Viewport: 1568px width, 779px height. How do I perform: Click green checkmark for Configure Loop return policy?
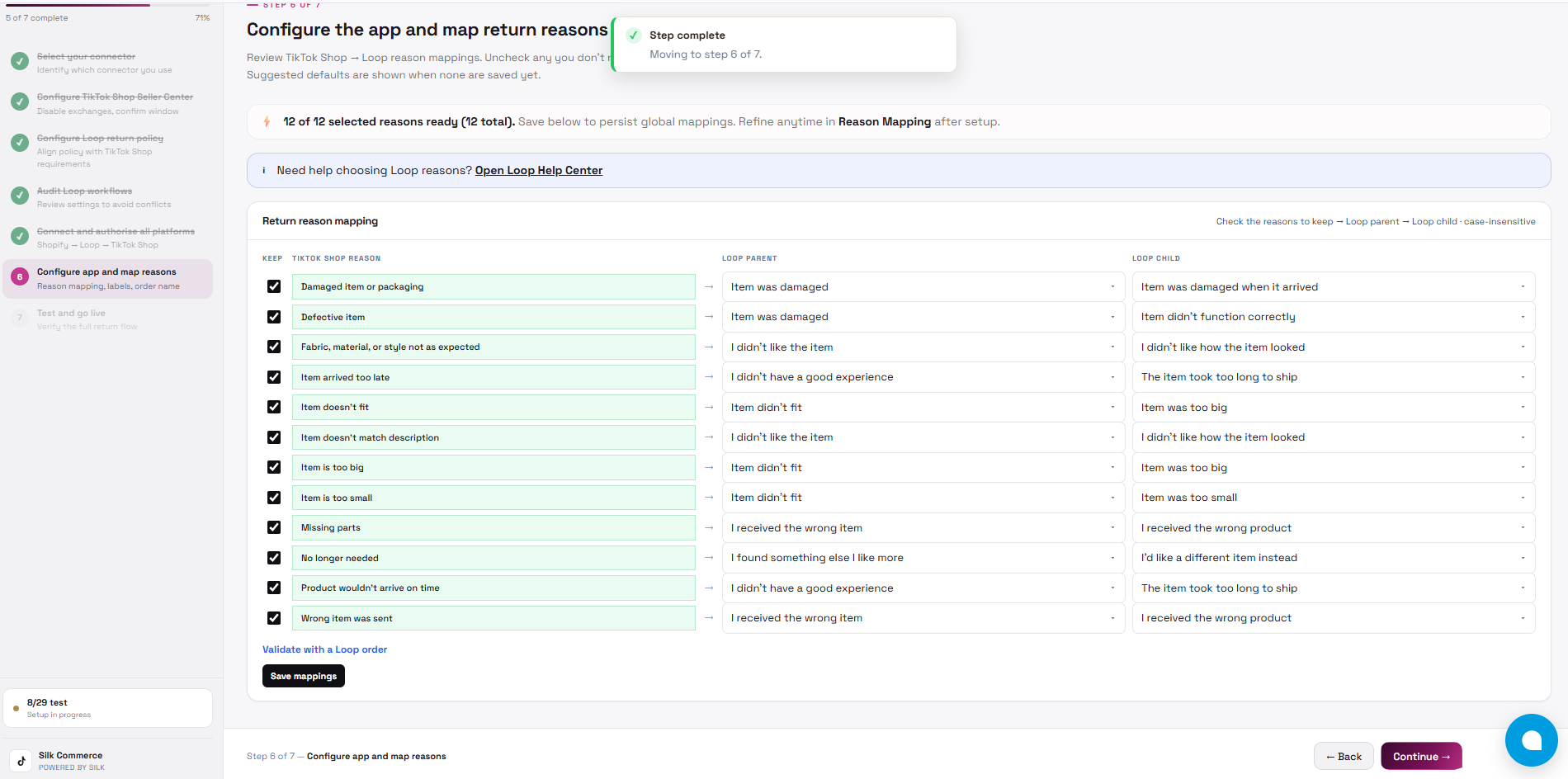tap(20, 143)
